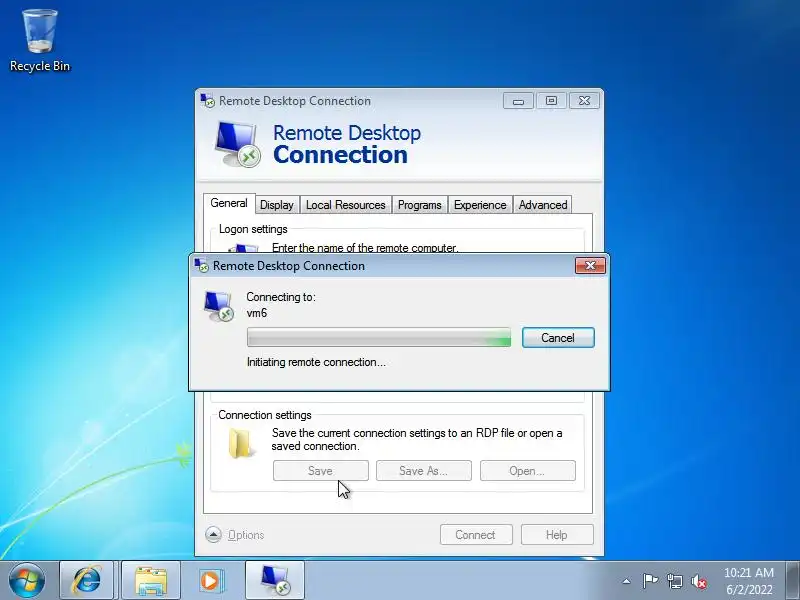The image size is (800, 600).
Task: Click the title bar icon of Connecting dialog
Action: (202, 266)
